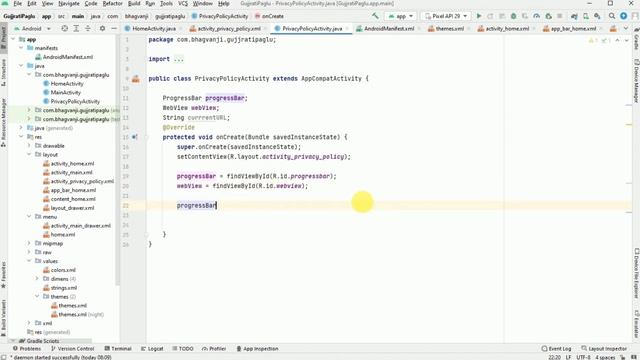
Task: Open the Logcat tool window button
Action: coord(152,349)
